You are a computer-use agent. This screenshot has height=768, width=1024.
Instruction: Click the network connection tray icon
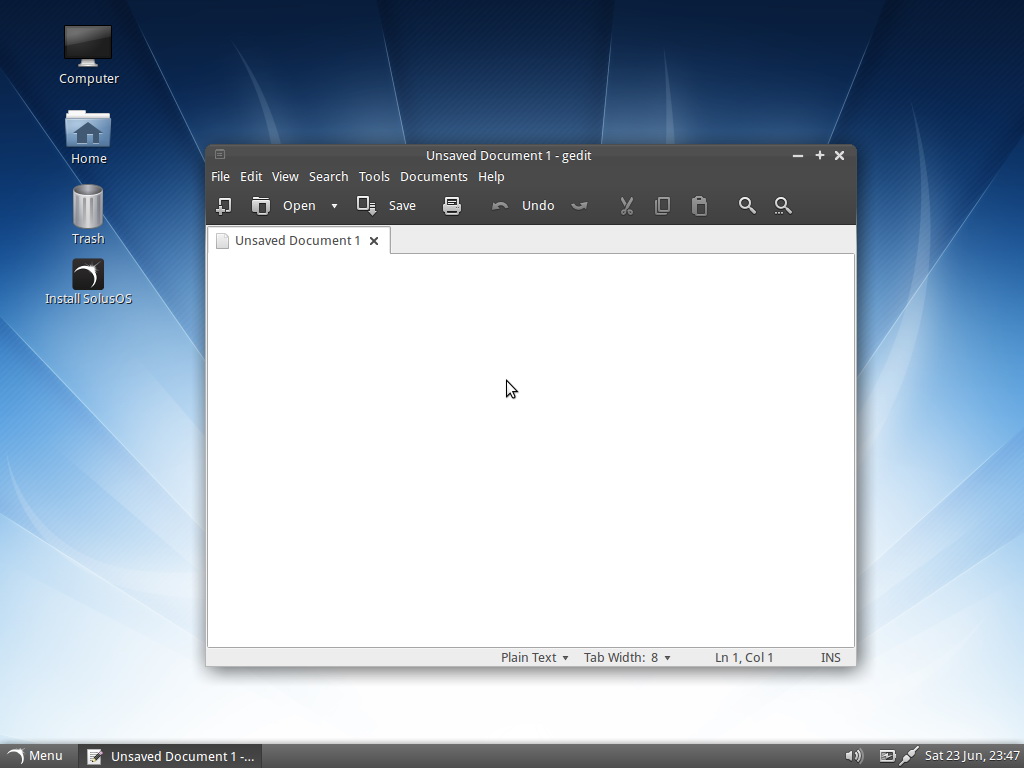[909, 756]
